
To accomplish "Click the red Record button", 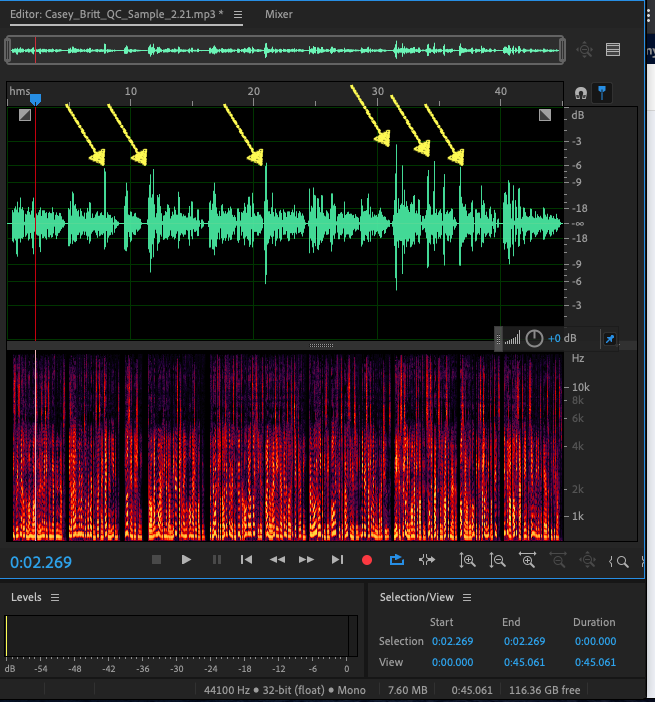I will click(x=367, y=560).
